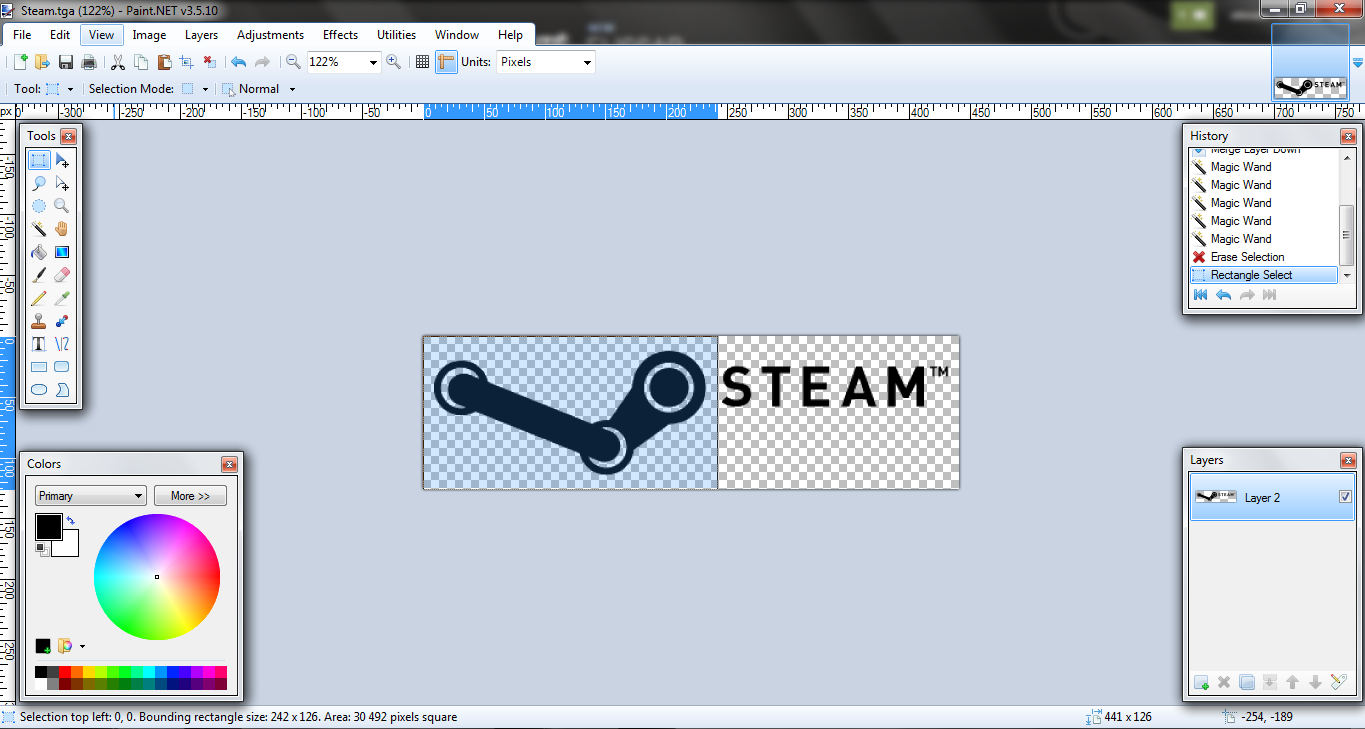The image size is (1365, 729).
Task: Click the Undo arrow in the toolbar
Action: point(238,62)
